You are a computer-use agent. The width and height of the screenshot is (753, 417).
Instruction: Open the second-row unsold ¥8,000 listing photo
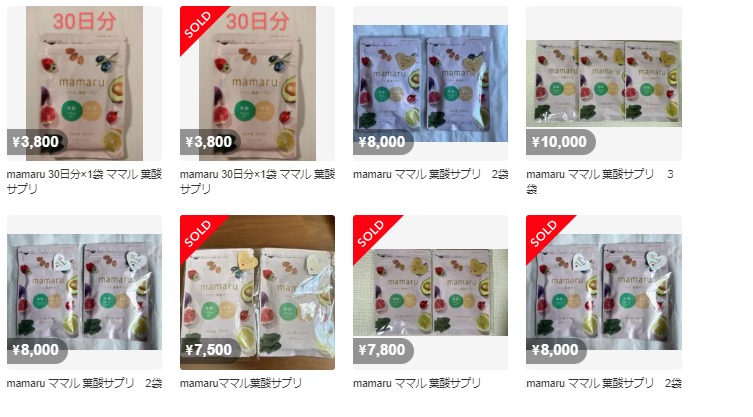[85, 292]
